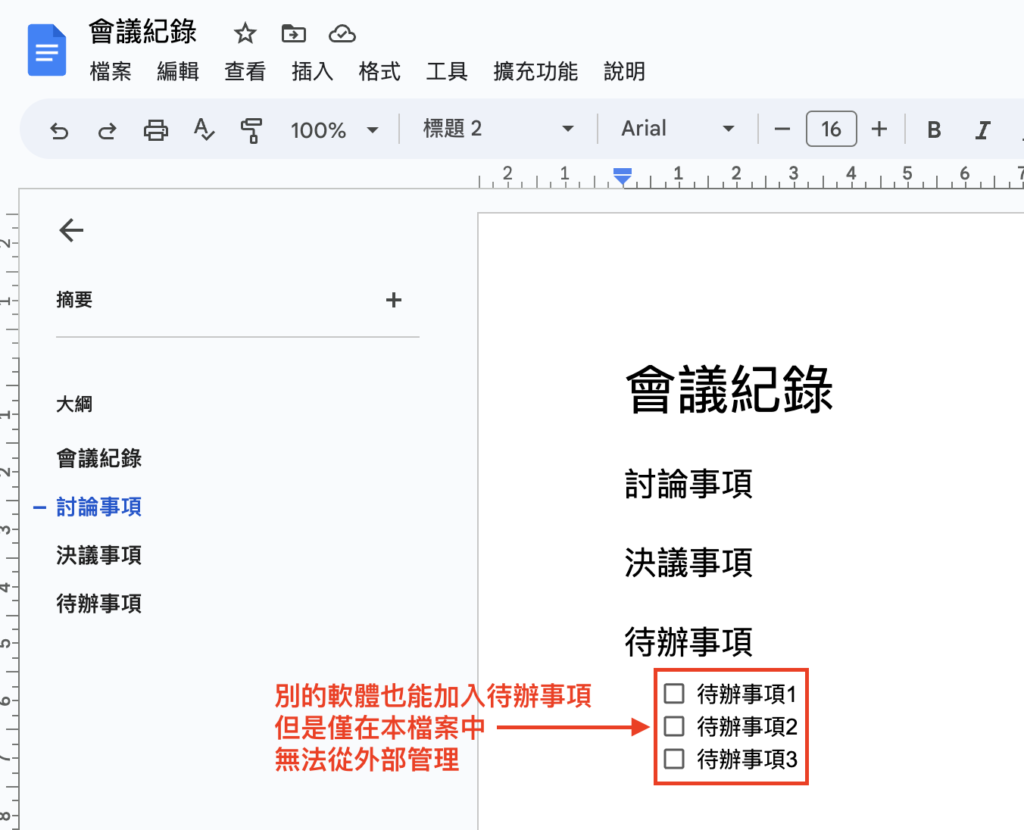This screenshot has width=1024, height=830.
Task: Run spelling and grammar check icon
Action: 203,129
